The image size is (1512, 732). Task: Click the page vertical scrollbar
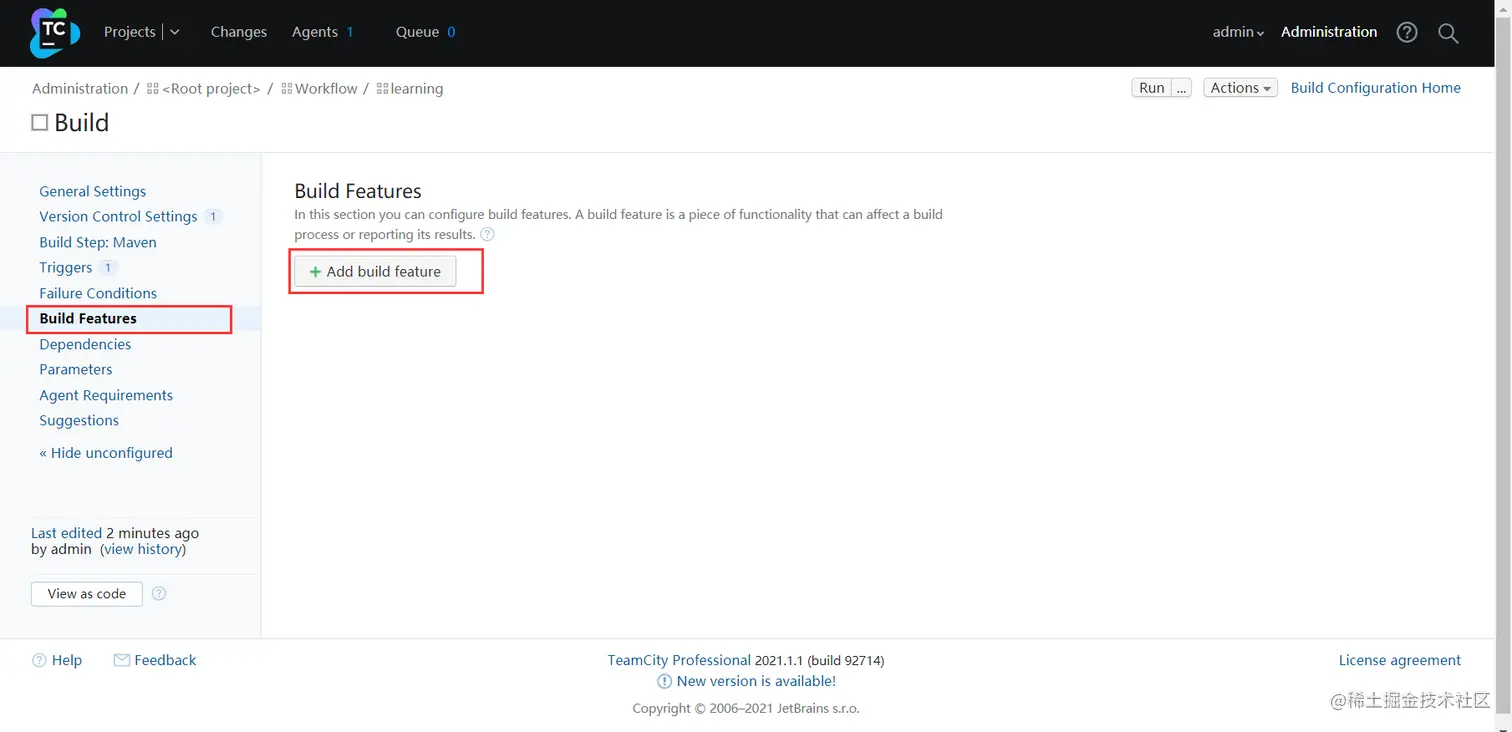click(x=1503, y=366)
